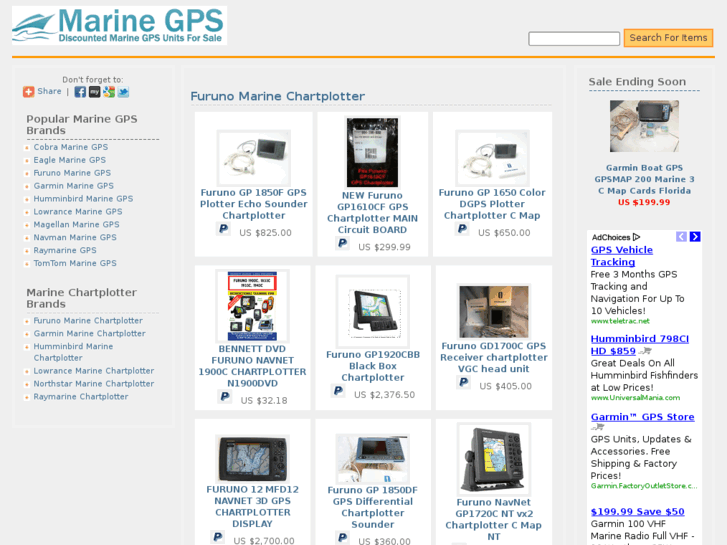Open Furuno GP 1850DF thumbnail image
The width and height of the screenshot is (727, 545).
click(373, 459)
